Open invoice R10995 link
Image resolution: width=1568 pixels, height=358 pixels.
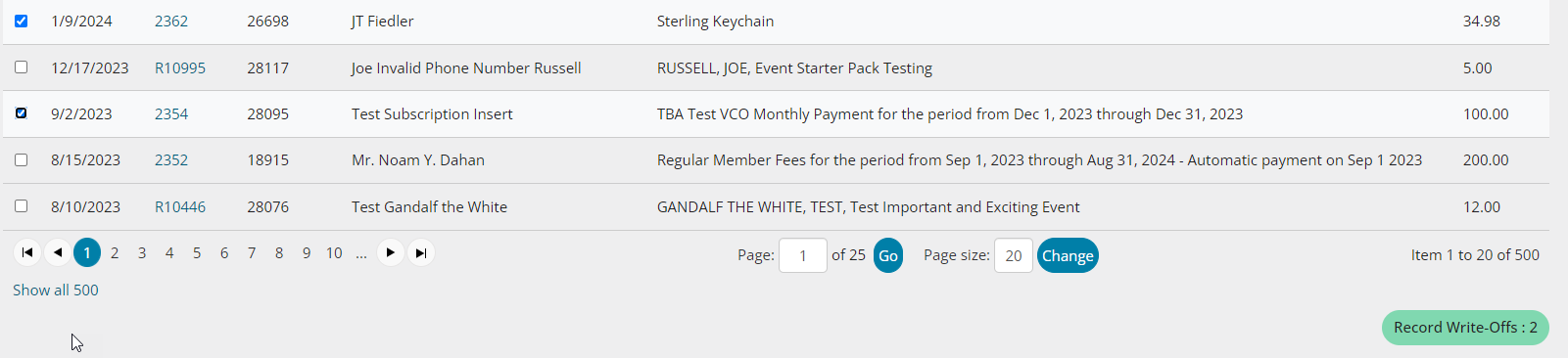180,67
